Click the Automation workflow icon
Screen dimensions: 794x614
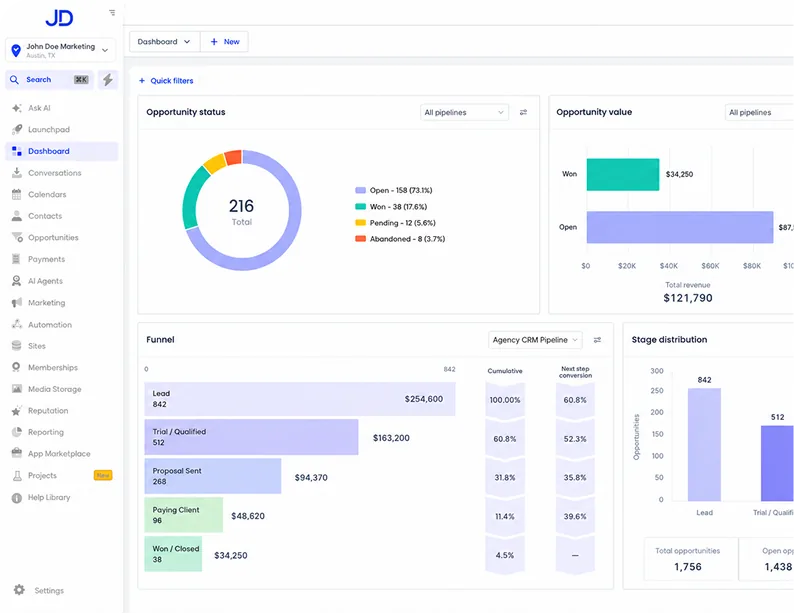tap(17, 324)
